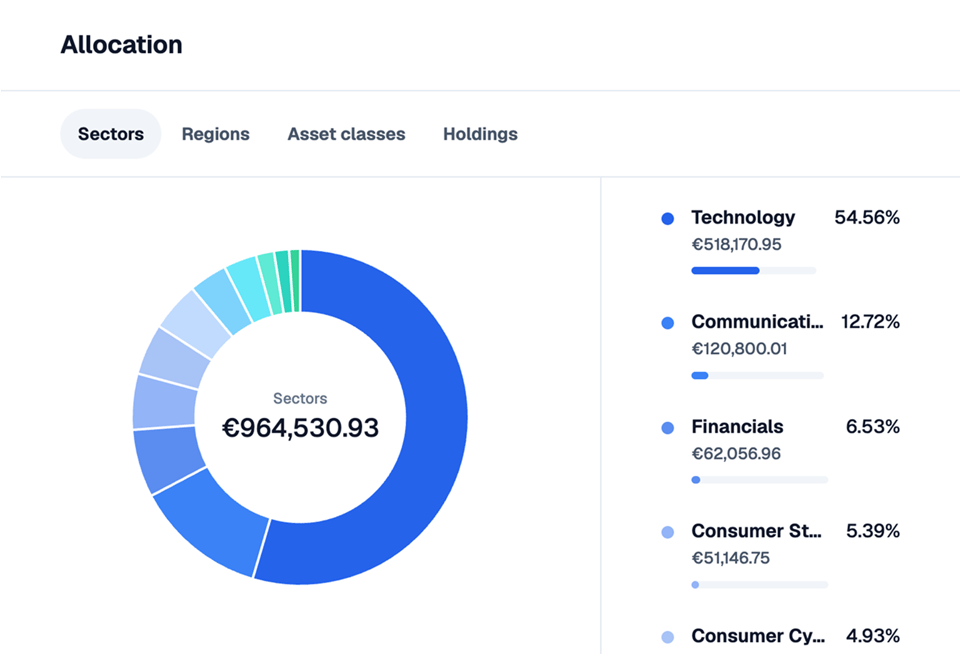Click the Technology legend dot

[x=668, y=219]
